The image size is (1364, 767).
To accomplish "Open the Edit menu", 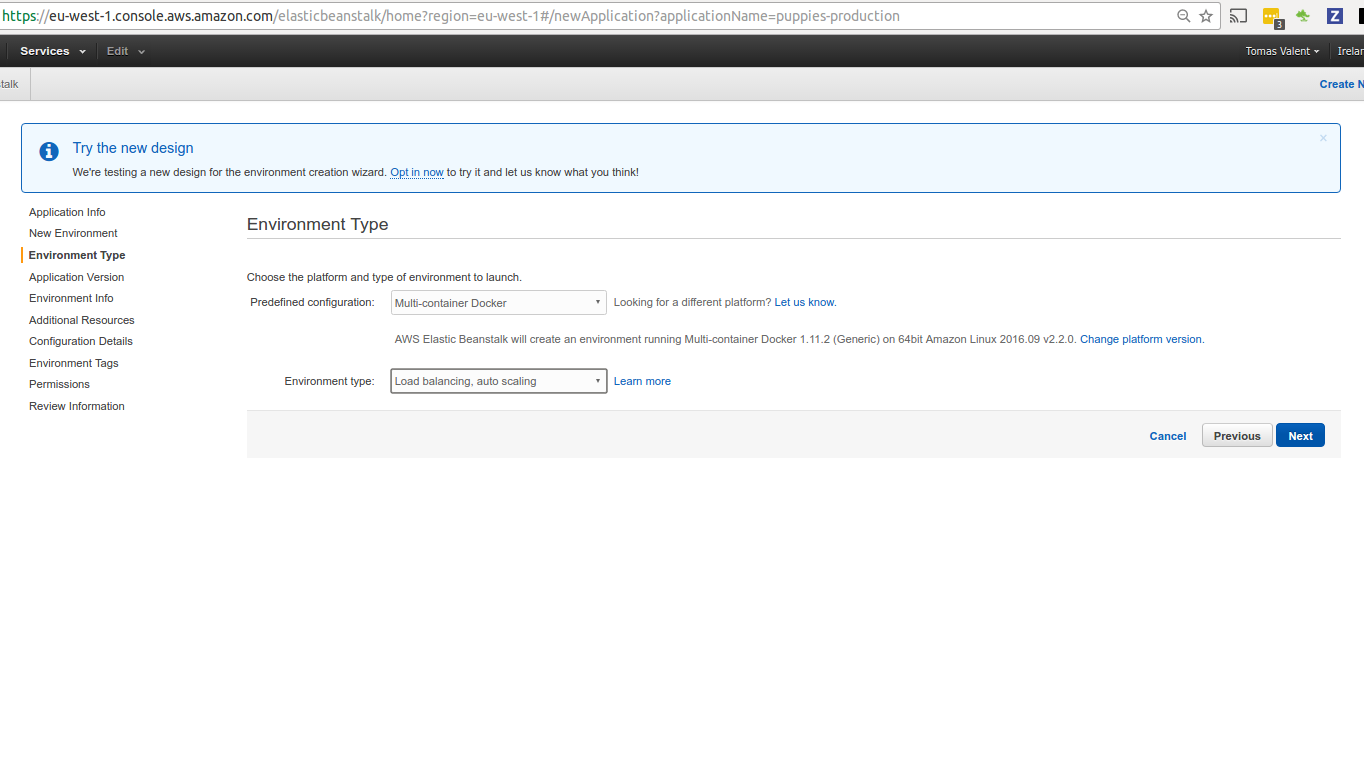I will (x=126, y=51).
